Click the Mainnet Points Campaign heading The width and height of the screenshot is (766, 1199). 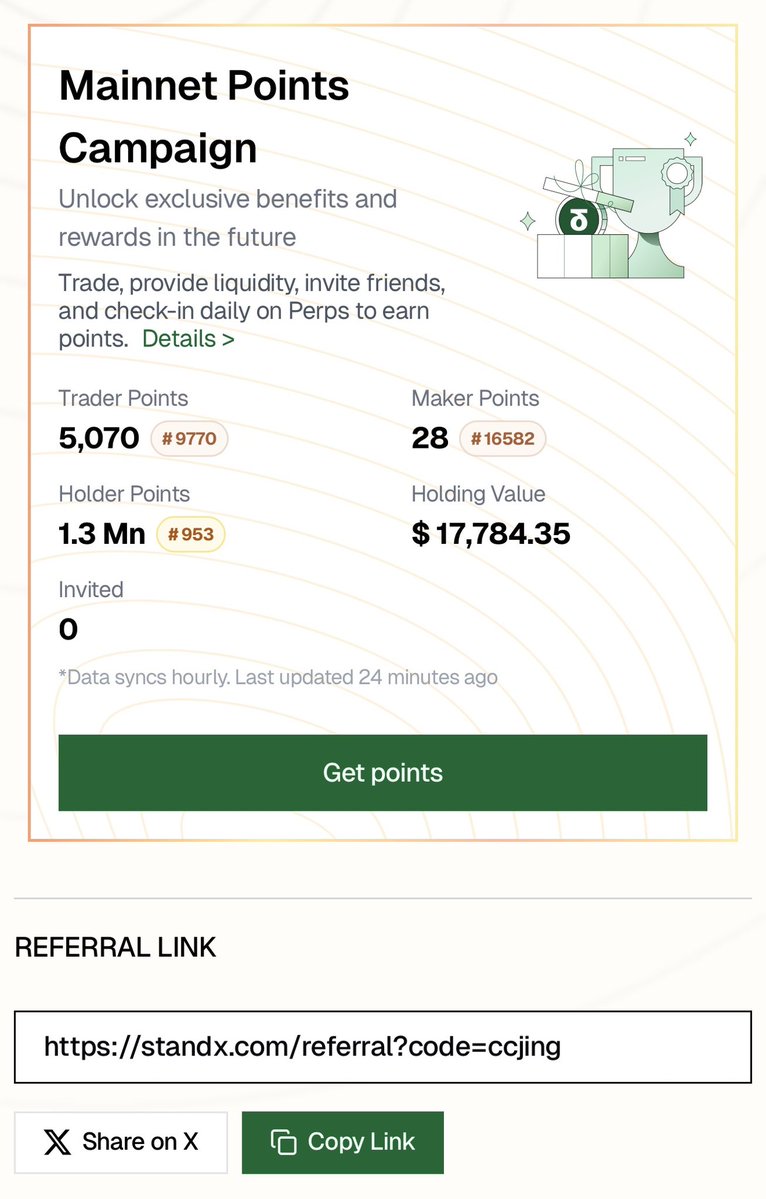point(204,116)
